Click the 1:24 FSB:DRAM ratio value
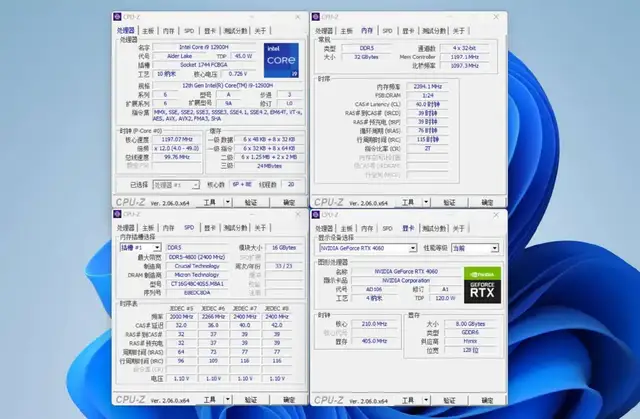 click(x=427, y=95)
